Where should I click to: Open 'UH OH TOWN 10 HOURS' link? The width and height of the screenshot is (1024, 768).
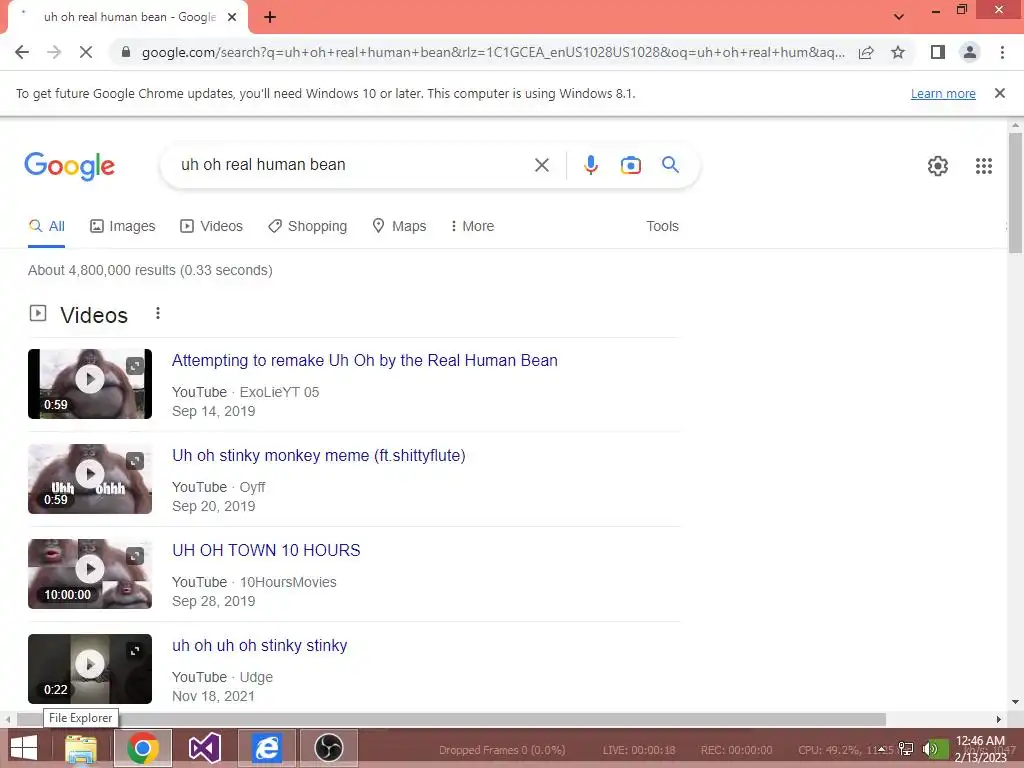point(266,551)
